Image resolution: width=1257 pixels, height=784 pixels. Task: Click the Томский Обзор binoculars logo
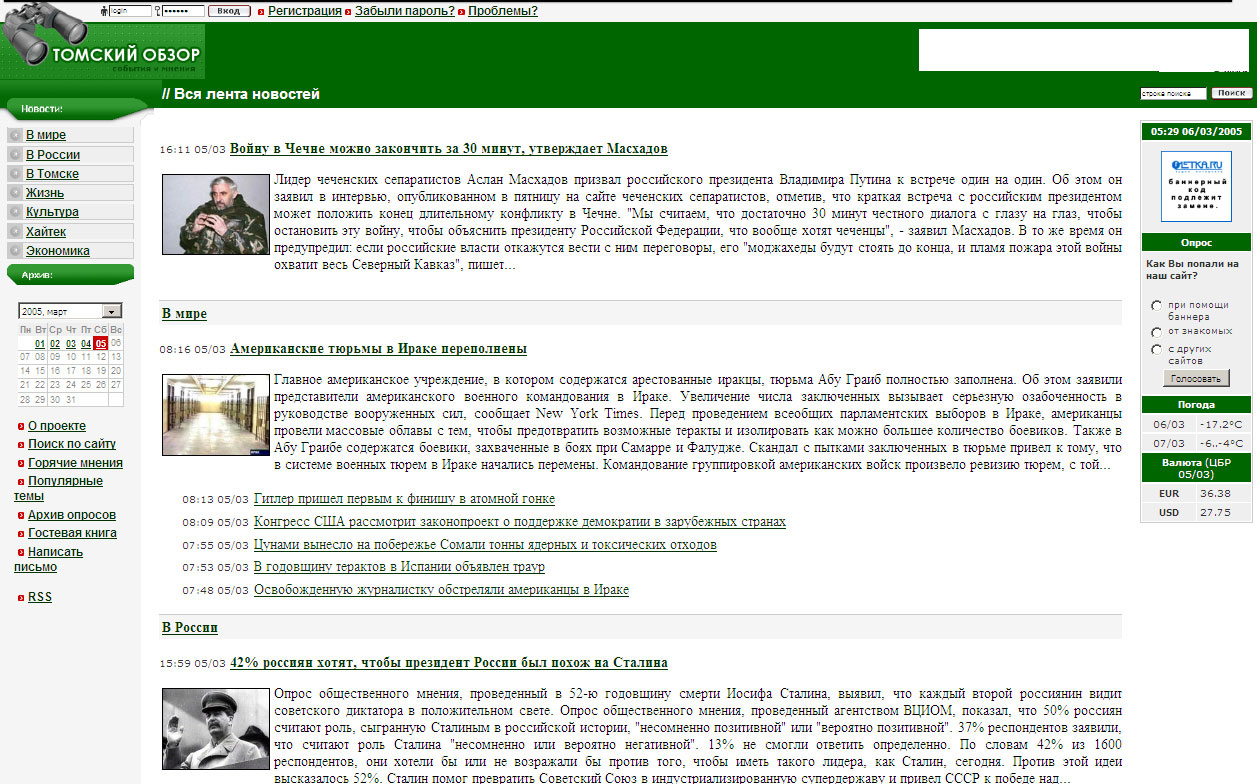(100, 46)
